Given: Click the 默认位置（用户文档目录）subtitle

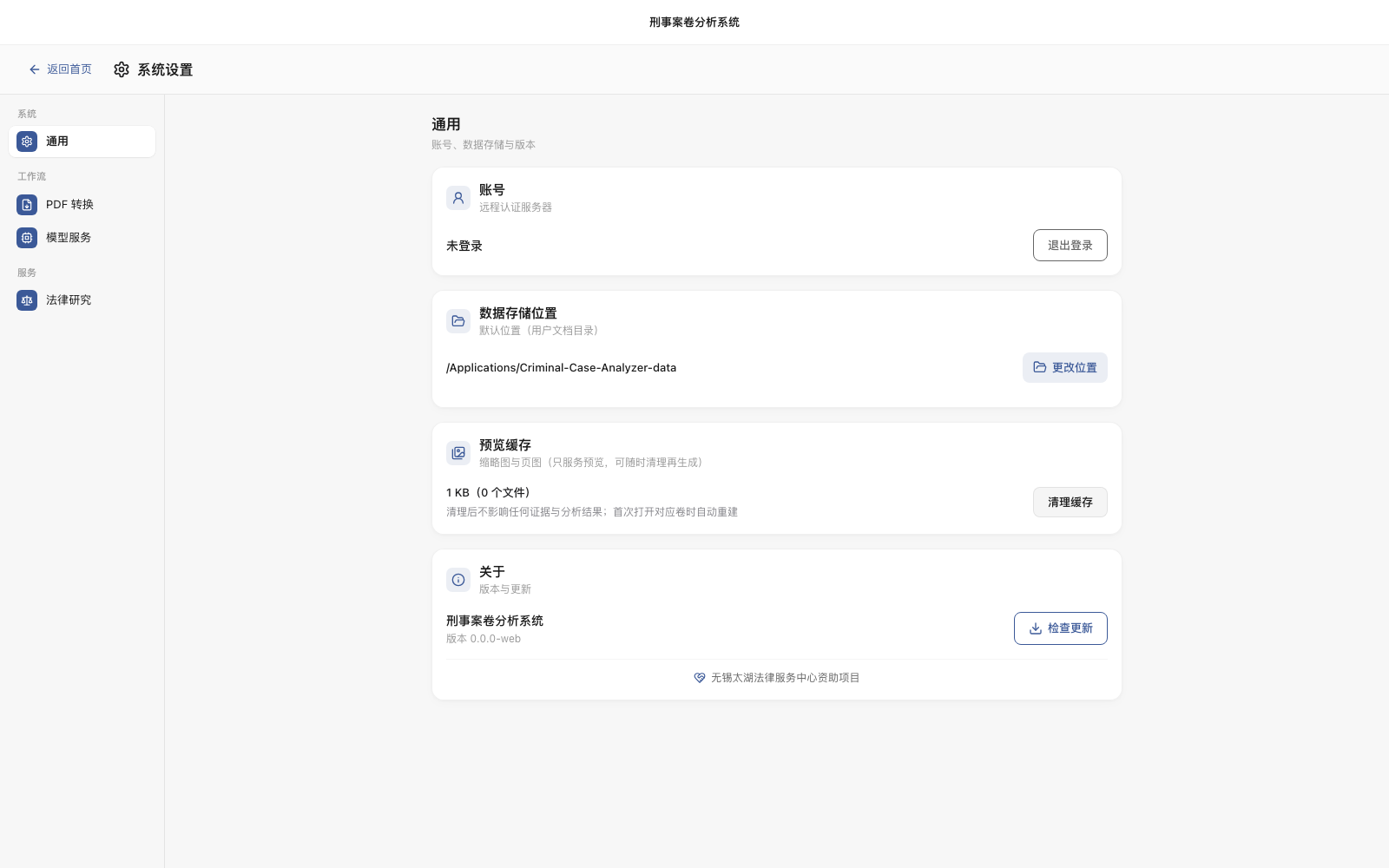Looking at the screenshot, I should (x=538, y=331).
